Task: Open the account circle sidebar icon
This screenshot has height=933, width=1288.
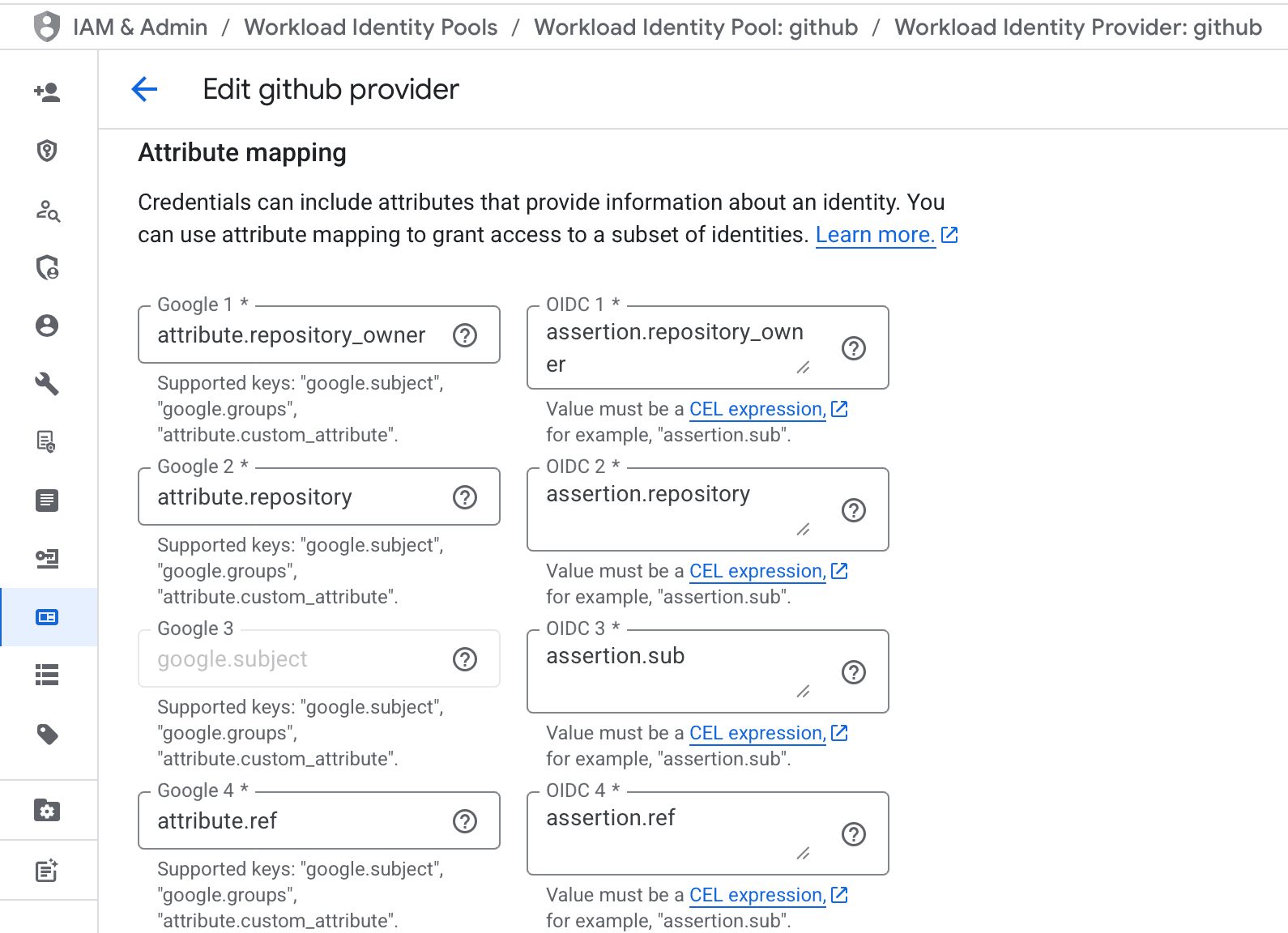Action: pos(47,326)
